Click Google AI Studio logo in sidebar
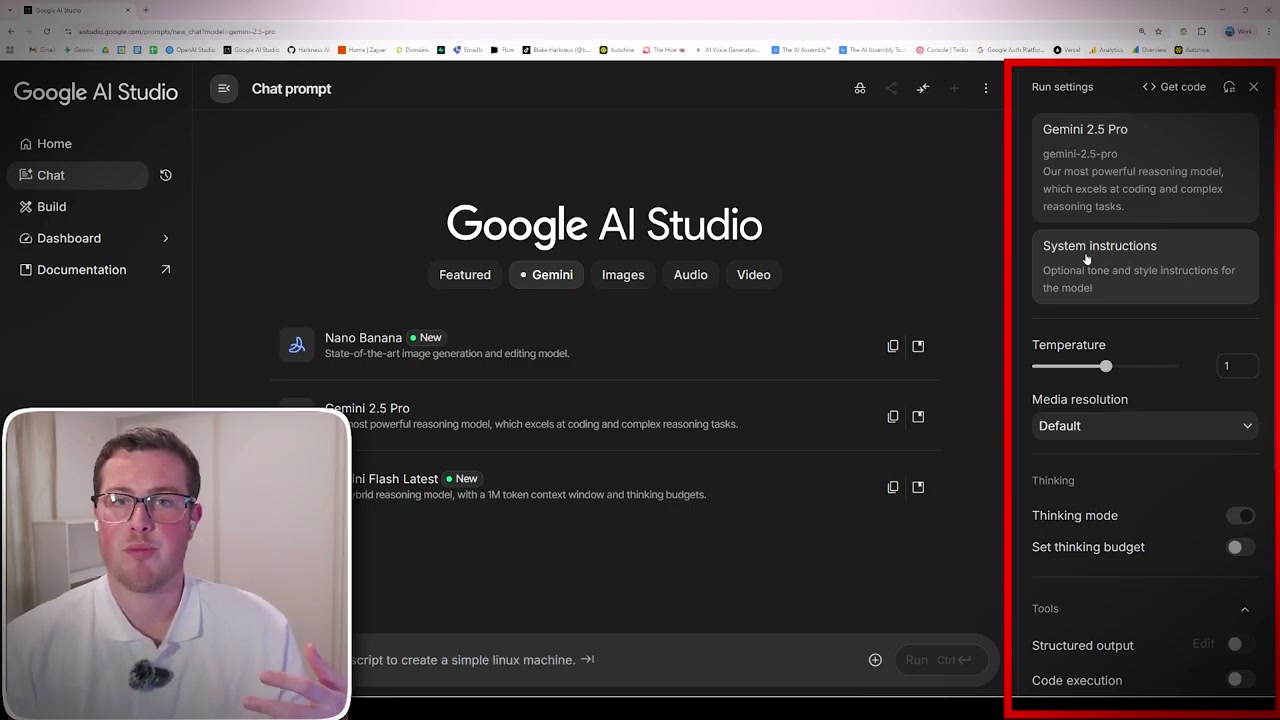The width and height of the screenshot is (1280, 720). [96, 92]
